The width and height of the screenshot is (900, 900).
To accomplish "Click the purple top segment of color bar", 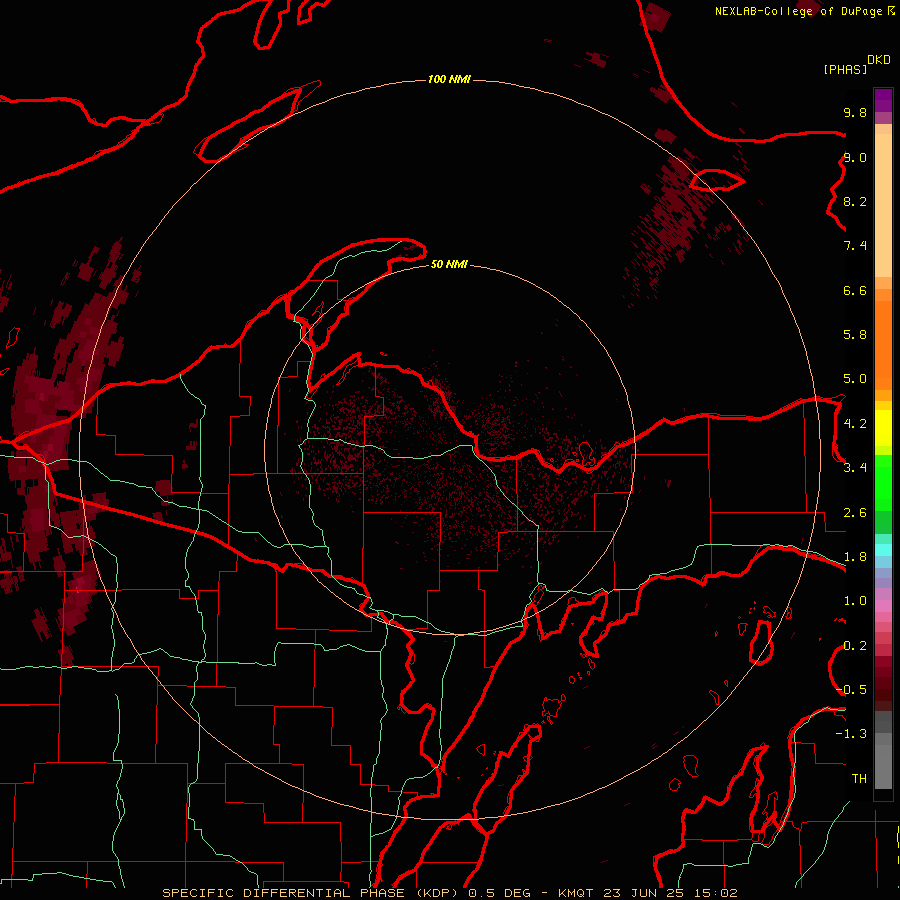I will (x=883, y=101).
